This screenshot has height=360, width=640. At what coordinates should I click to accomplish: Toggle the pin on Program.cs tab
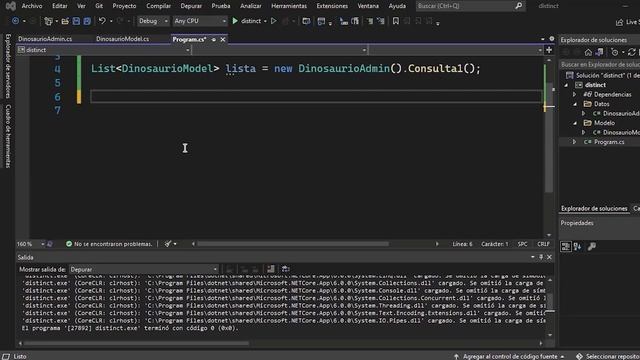(213, 40)
